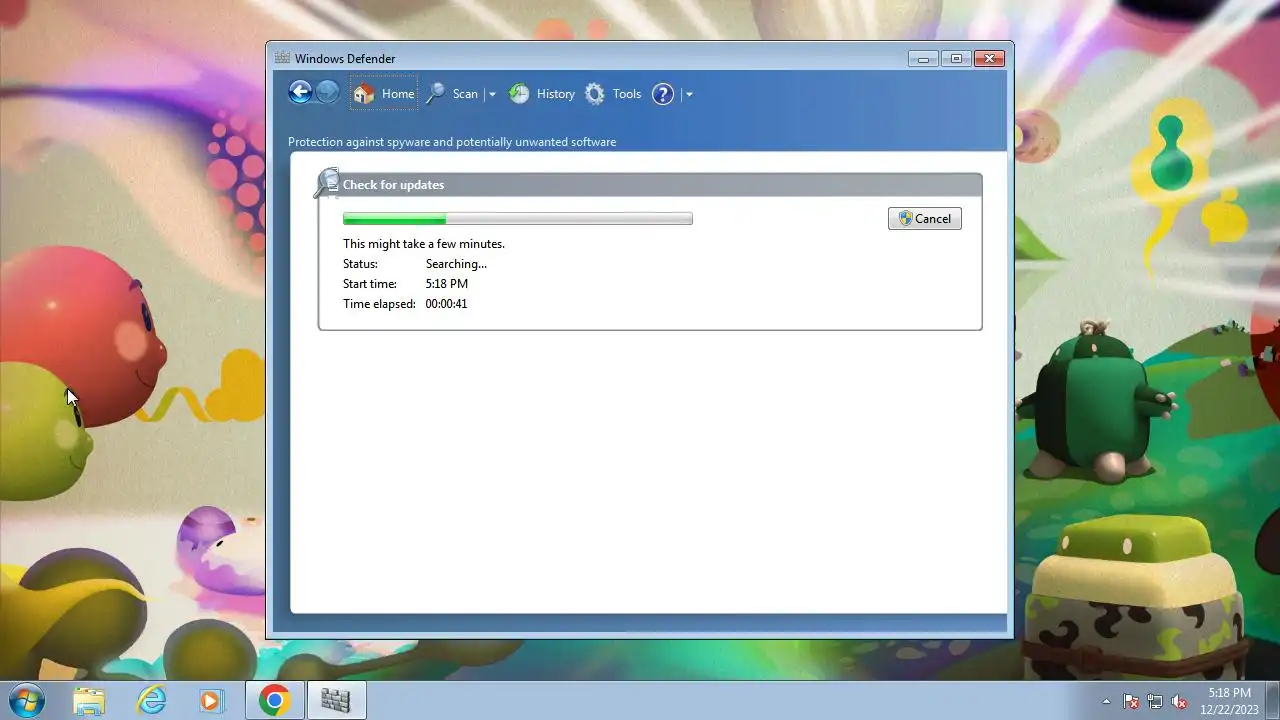Viewport: 1280px width, 720px height.
Task: Expand the Scan options dropdown arrow
Action: 492,94
